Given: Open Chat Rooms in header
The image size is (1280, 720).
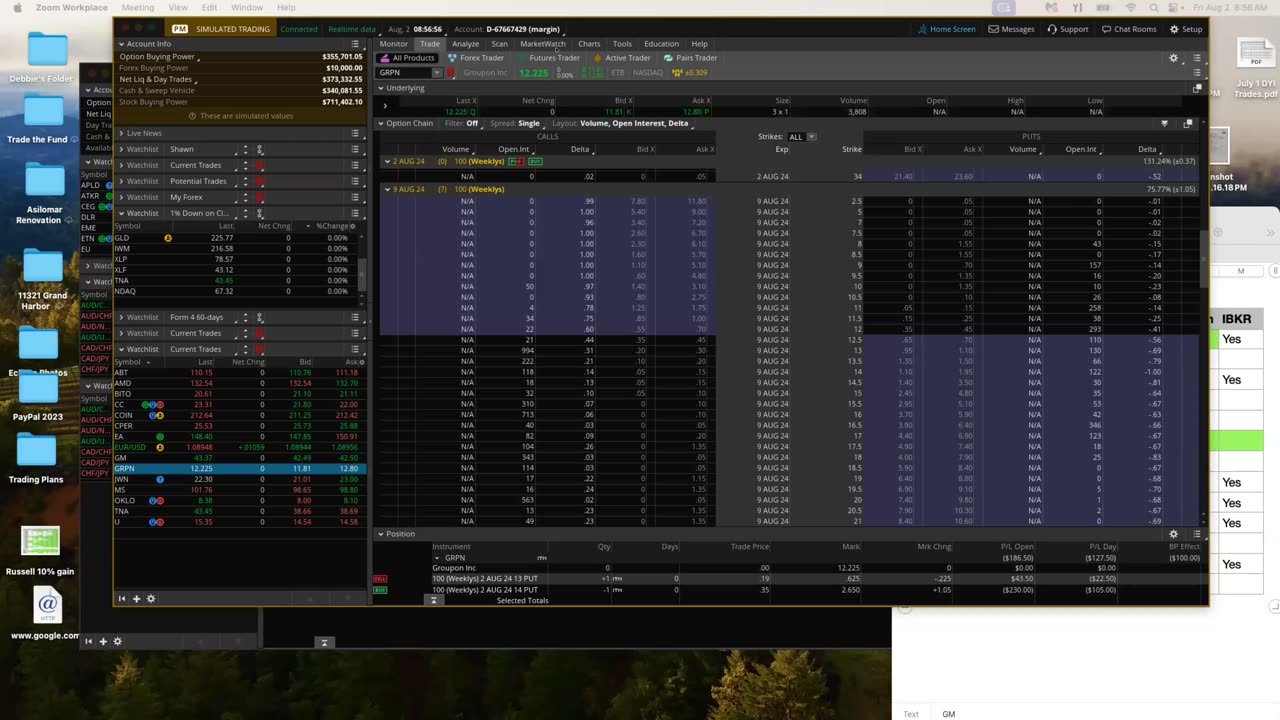Looking at the screenshot, I should [1128, 29].
